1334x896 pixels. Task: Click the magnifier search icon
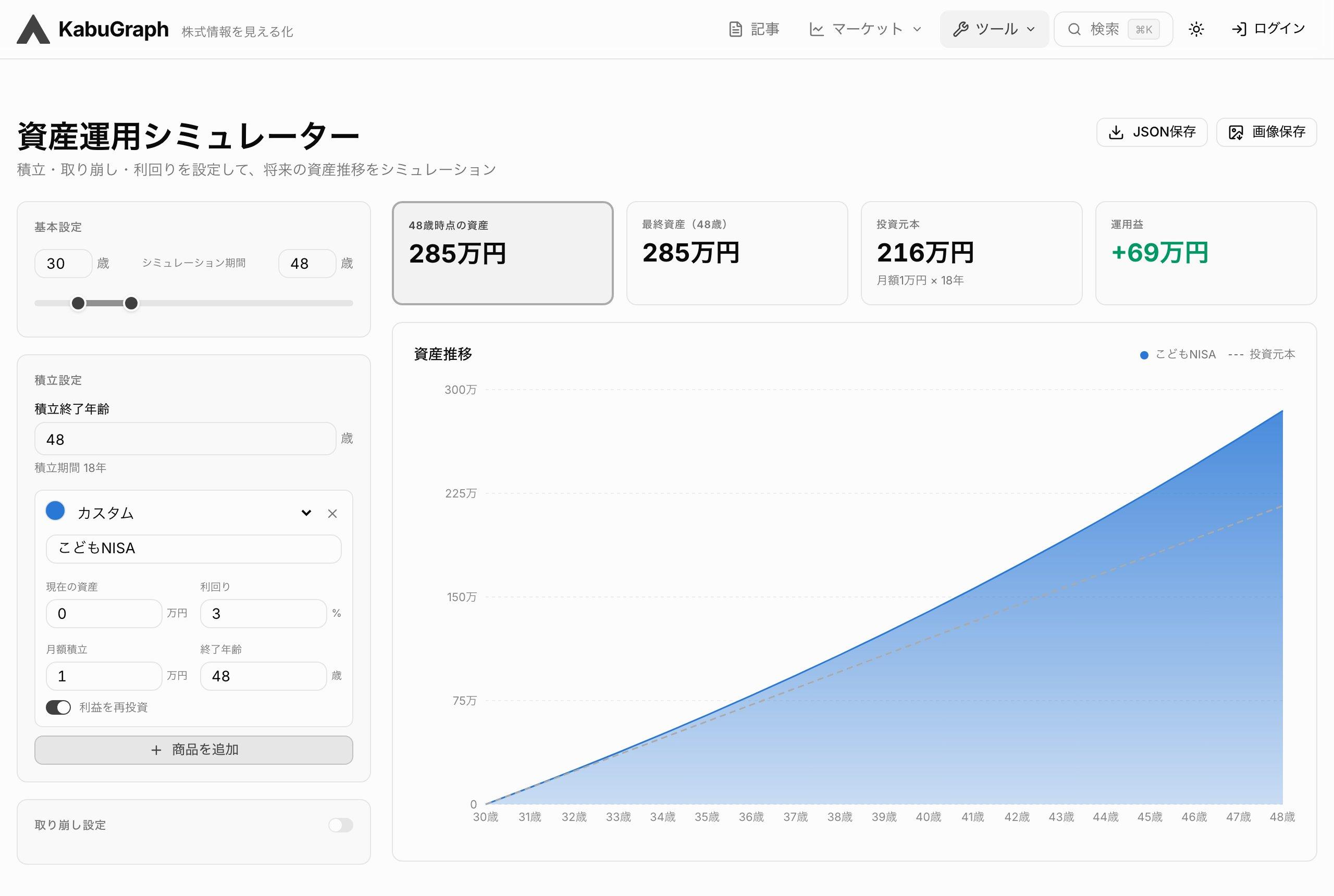point(1074,29)
